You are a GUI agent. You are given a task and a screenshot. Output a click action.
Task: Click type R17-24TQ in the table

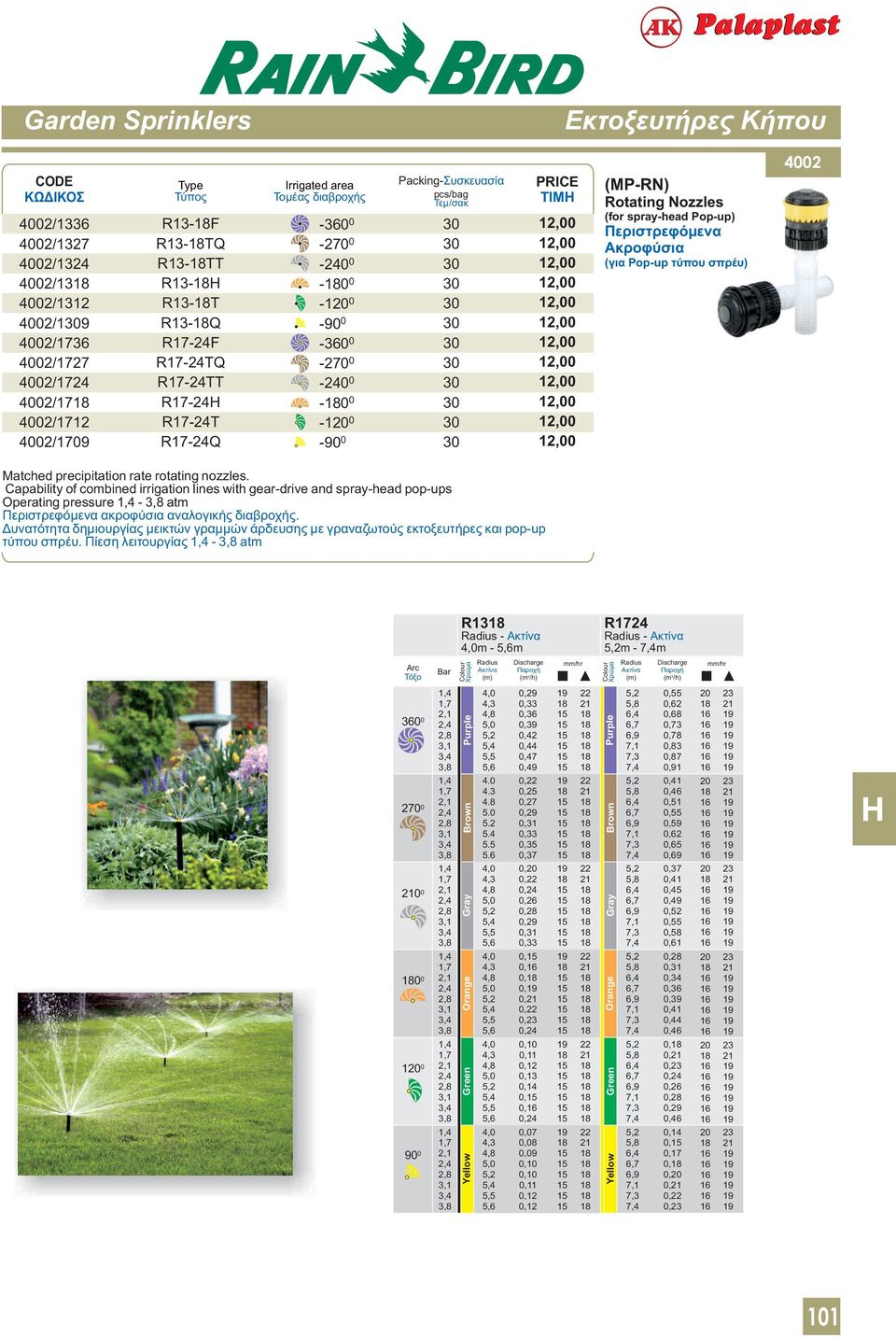click(x=190, y=362)
